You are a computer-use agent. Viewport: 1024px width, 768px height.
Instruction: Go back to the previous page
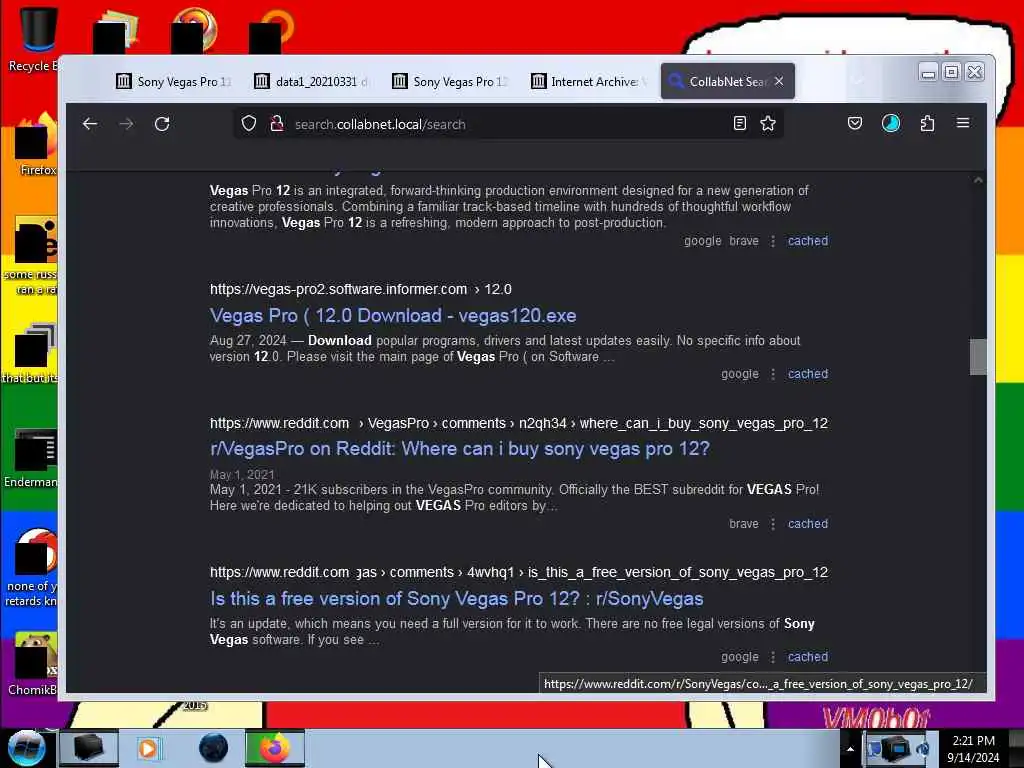(x=90, y=124)
